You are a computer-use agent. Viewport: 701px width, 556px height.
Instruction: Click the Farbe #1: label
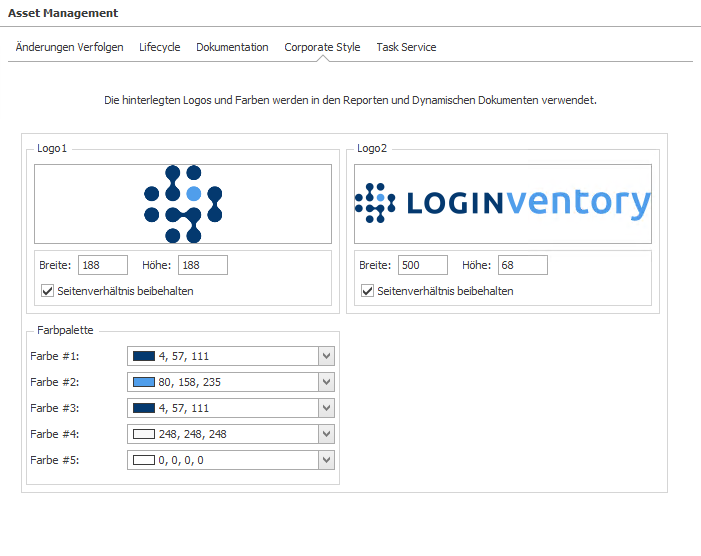55,356
